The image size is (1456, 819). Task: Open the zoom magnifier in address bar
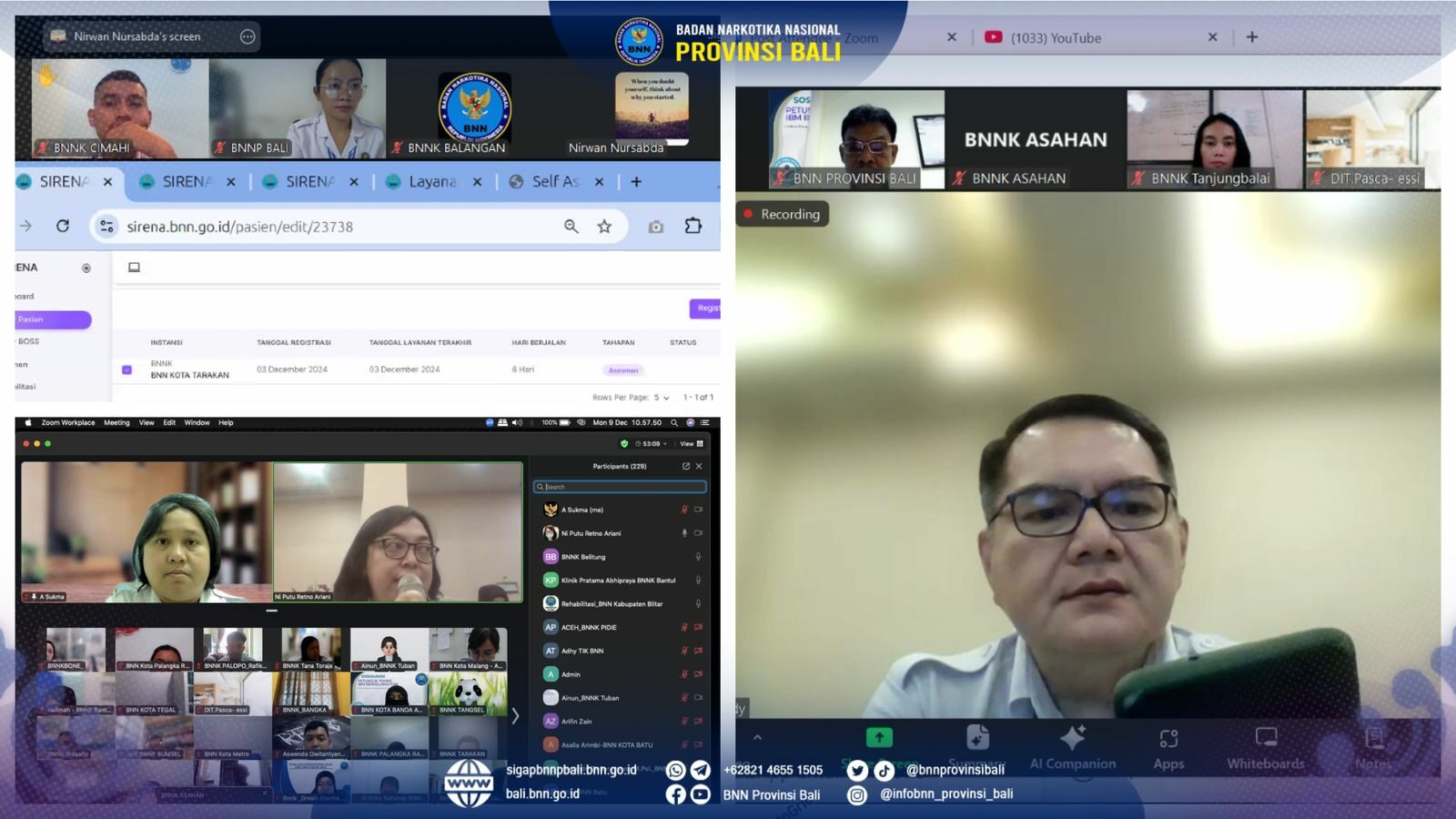(x=571, y=226)
